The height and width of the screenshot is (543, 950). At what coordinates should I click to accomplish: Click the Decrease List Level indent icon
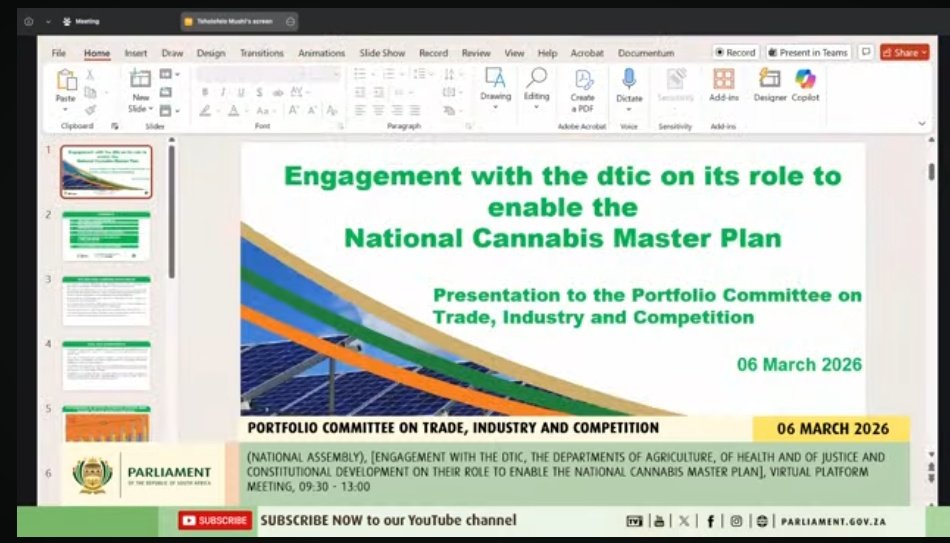tap(360, 92)
